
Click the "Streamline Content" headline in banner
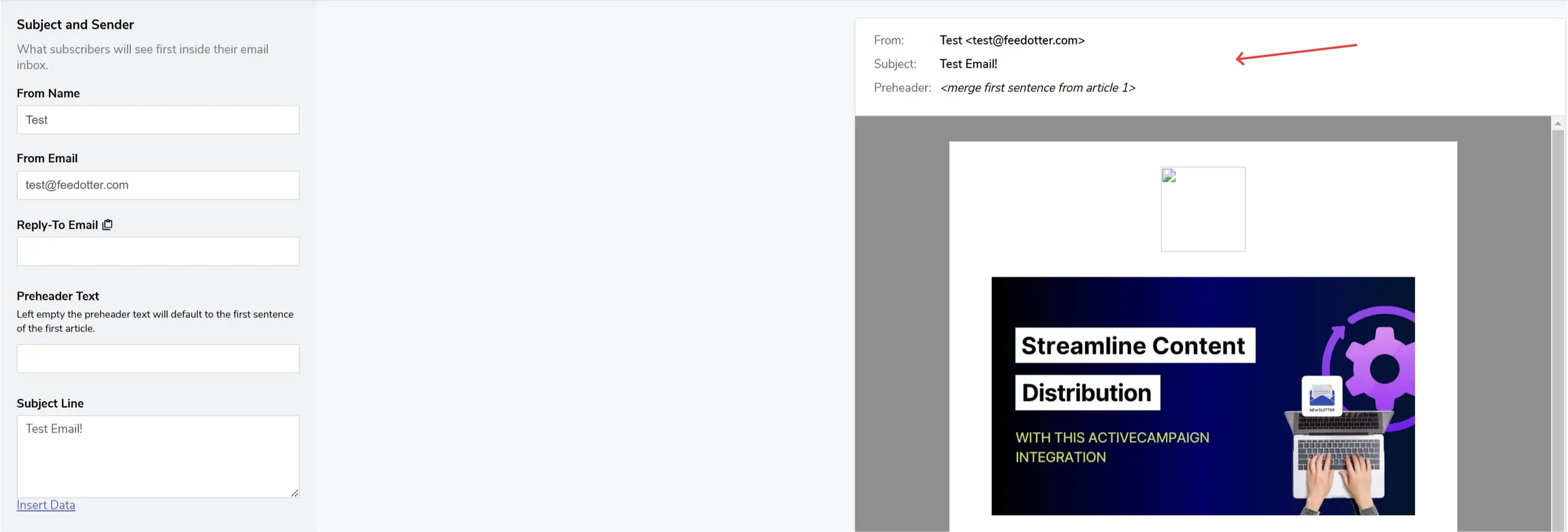point(1134,346)
